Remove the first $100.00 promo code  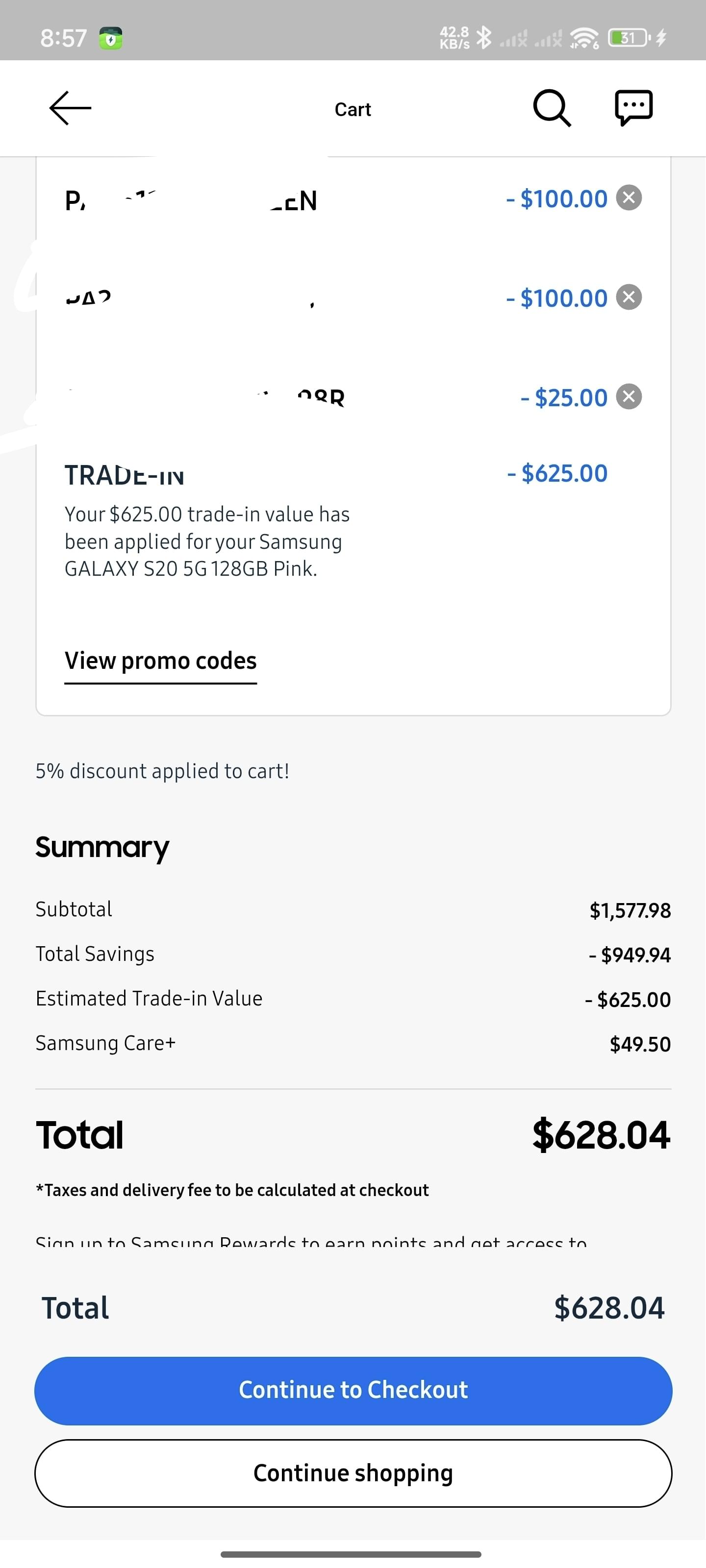[x=629, y=198]
